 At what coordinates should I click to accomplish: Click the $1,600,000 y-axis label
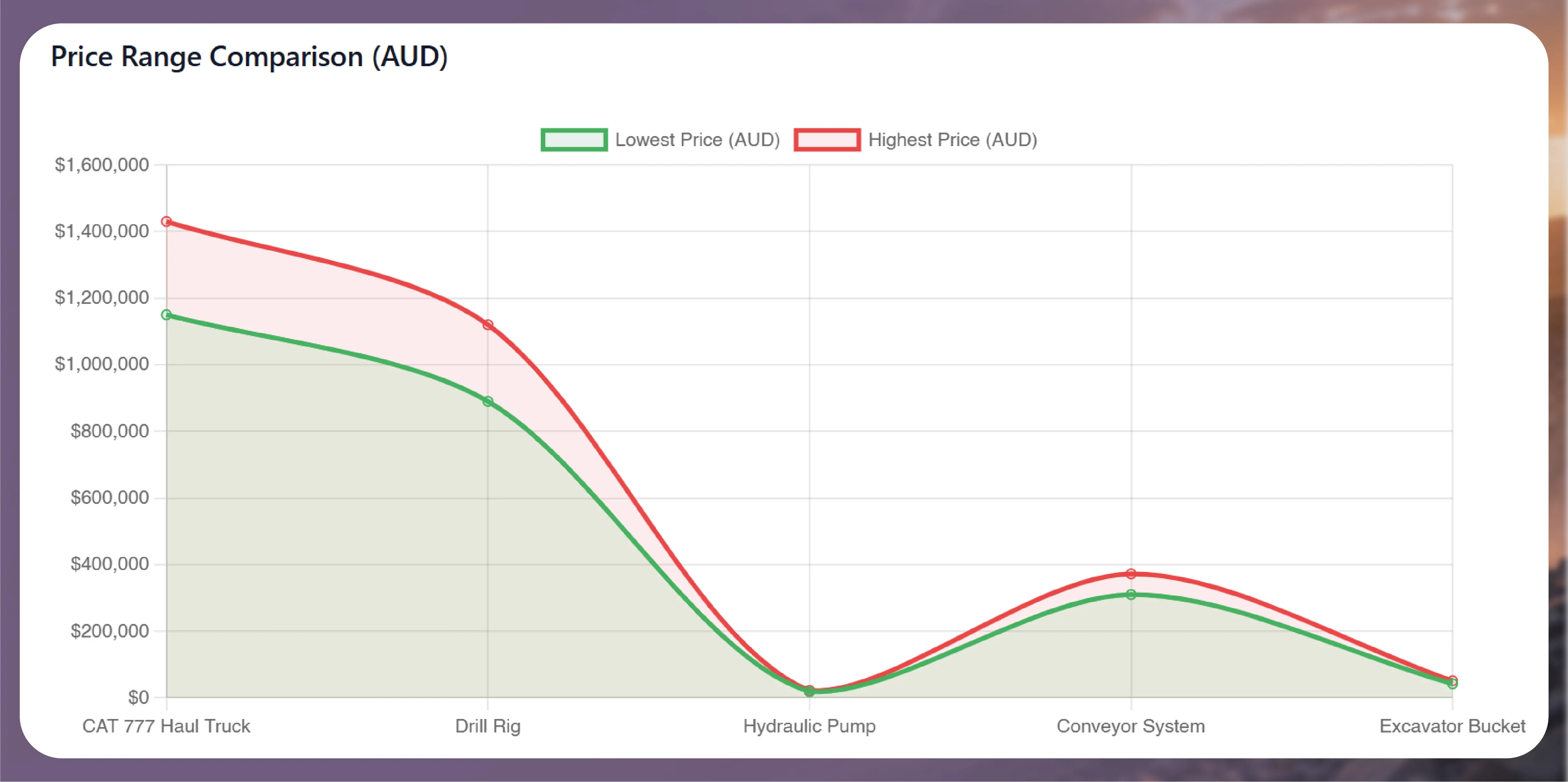pos(102,164)
